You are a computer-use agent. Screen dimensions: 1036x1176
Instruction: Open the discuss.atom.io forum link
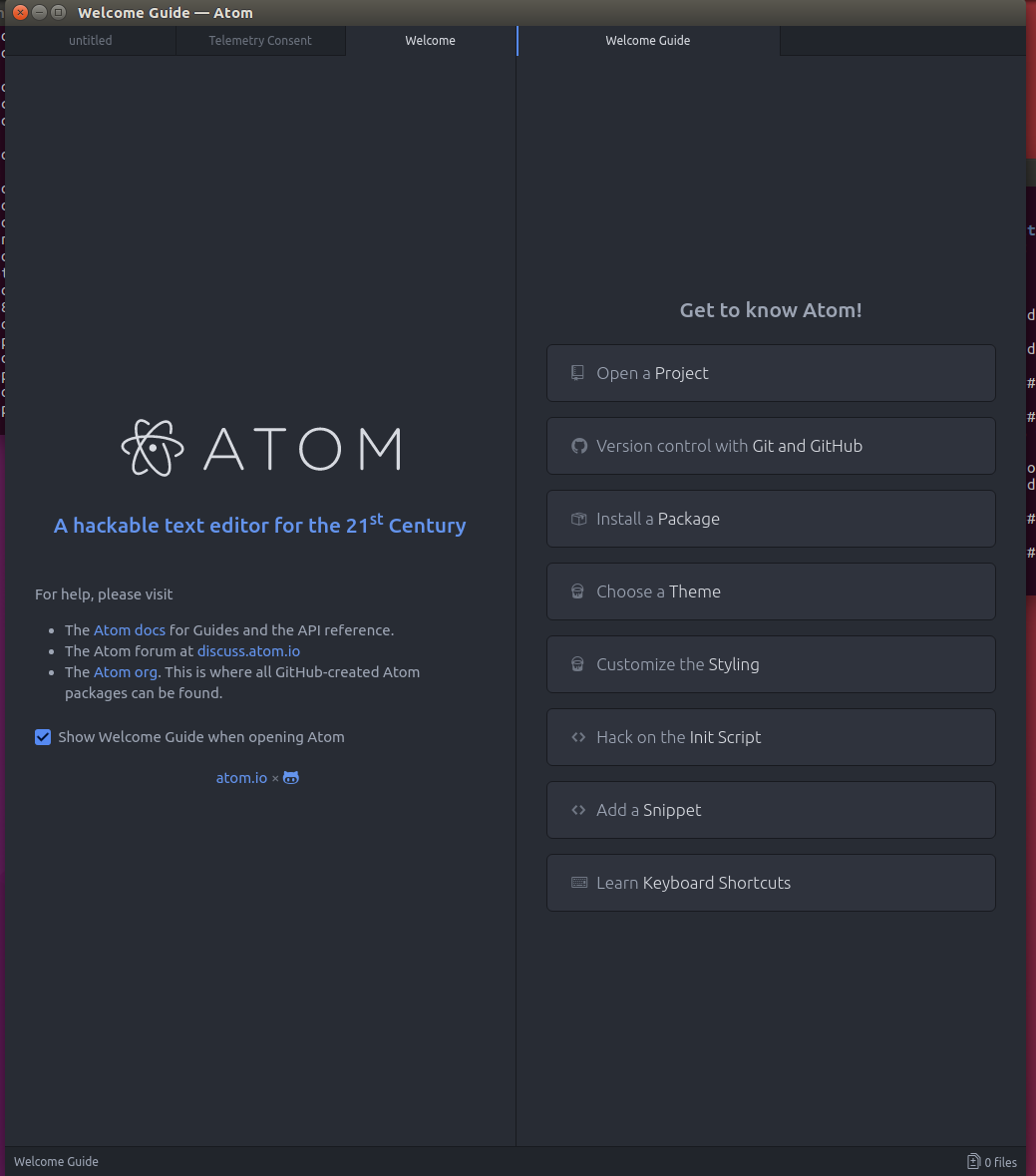248,651
